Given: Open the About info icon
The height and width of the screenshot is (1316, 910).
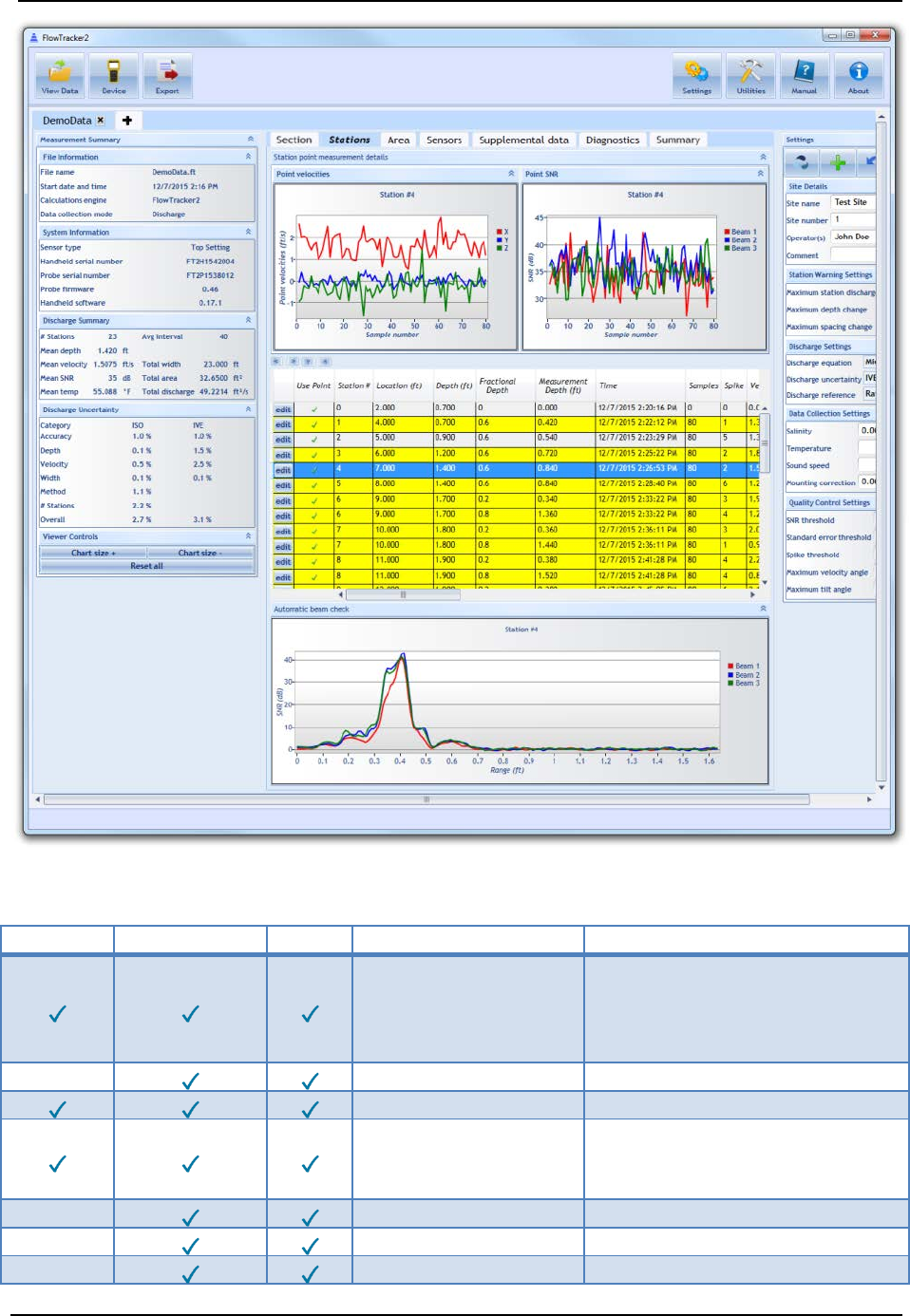Looking at the screenshot, I should click(859, 75).
